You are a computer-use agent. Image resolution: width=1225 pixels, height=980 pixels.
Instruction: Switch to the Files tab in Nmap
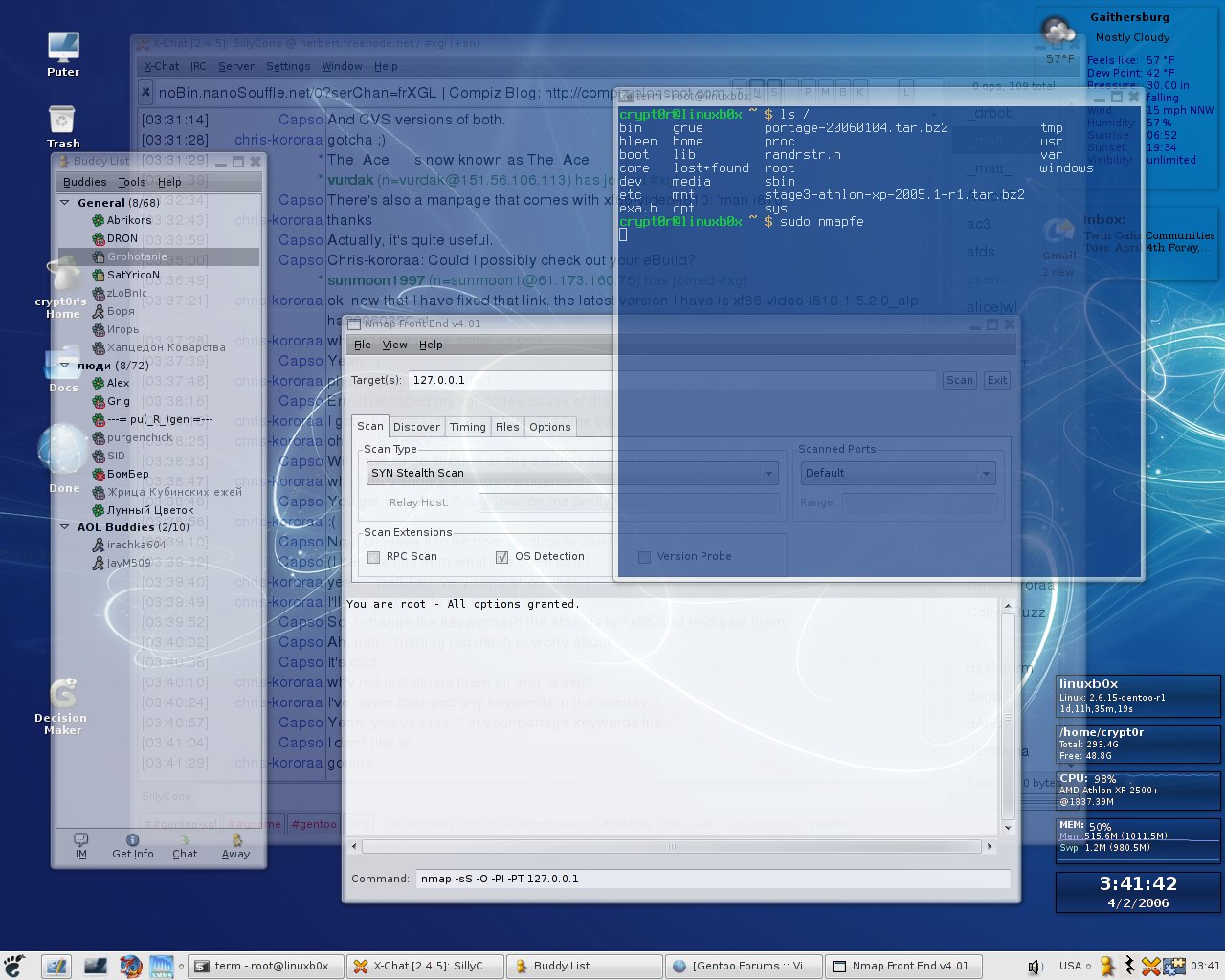(507, 427)
